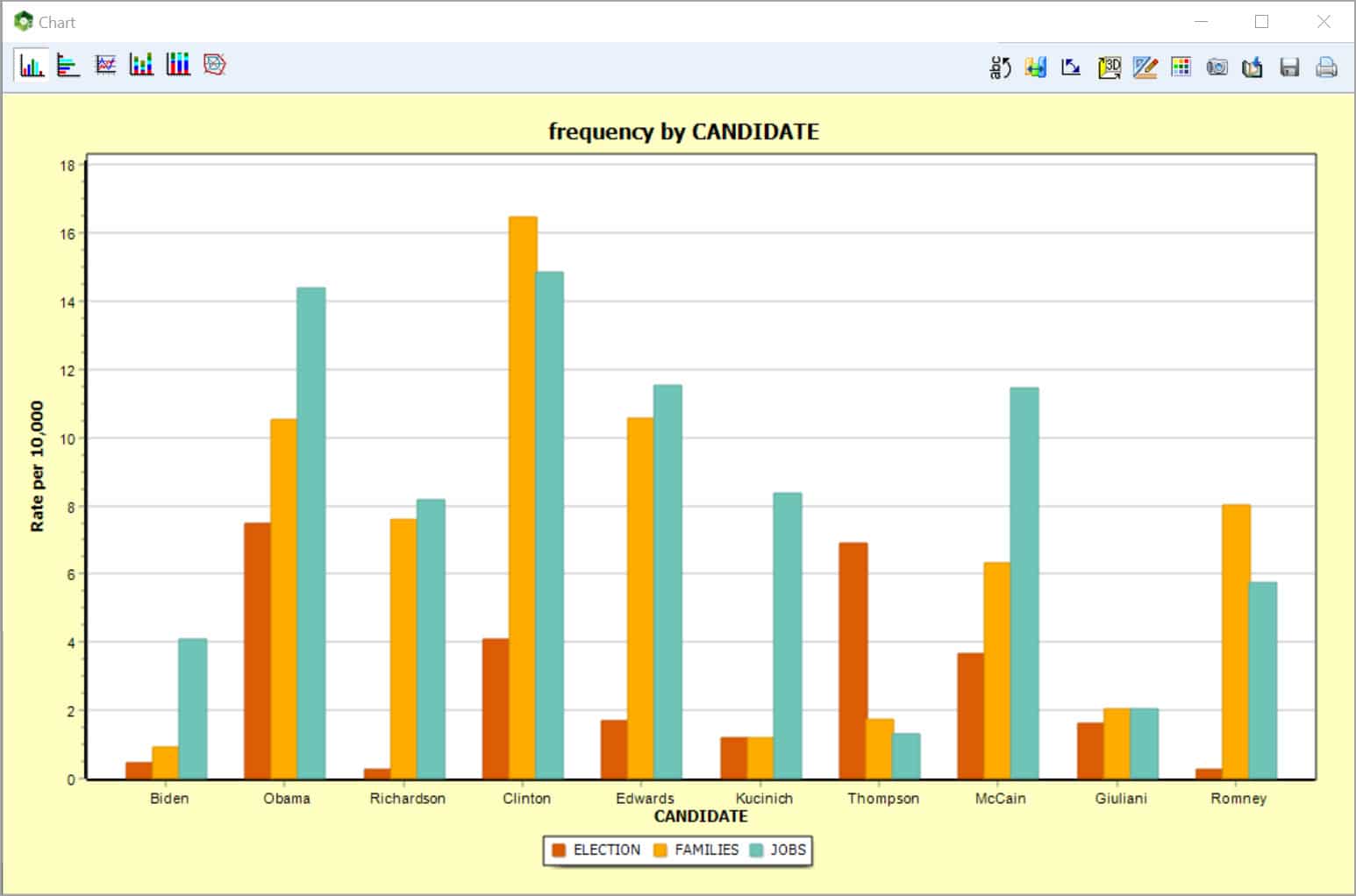
Task: Click the camera snapshot icon
Action: click(x=1217, y=68)
